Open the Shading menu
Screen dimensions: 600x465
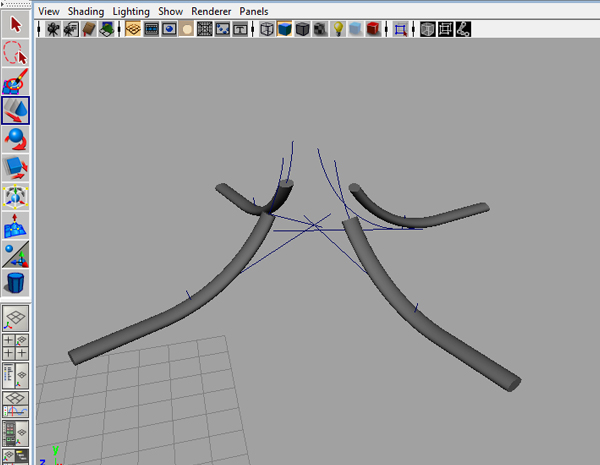click(86, 11)
